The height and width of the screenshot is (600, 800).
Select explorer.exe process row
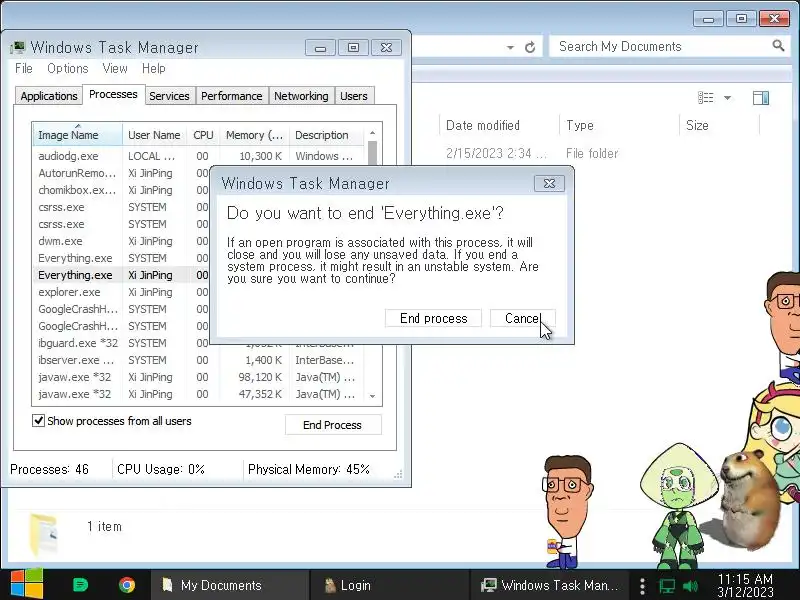[x=121, y=292]
